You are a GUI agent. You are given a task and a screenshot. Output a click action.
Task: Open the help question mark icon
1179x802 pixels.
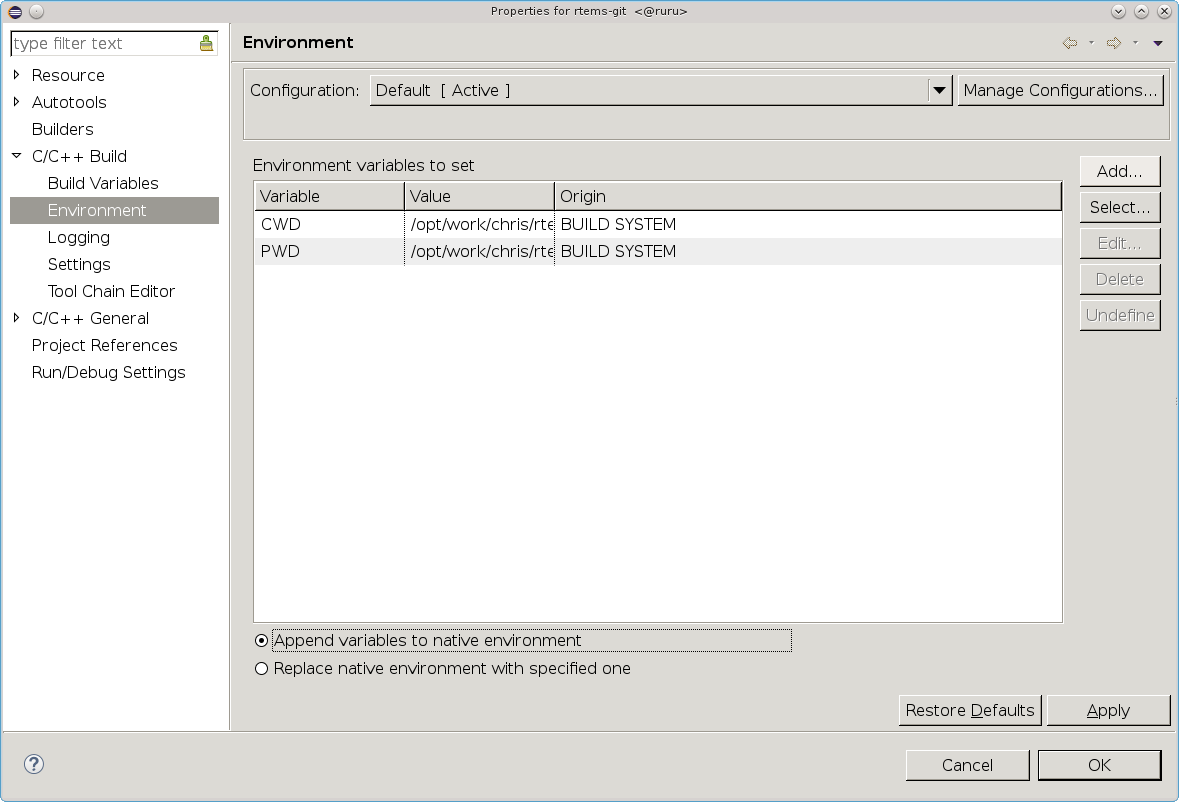pos(34,764)
